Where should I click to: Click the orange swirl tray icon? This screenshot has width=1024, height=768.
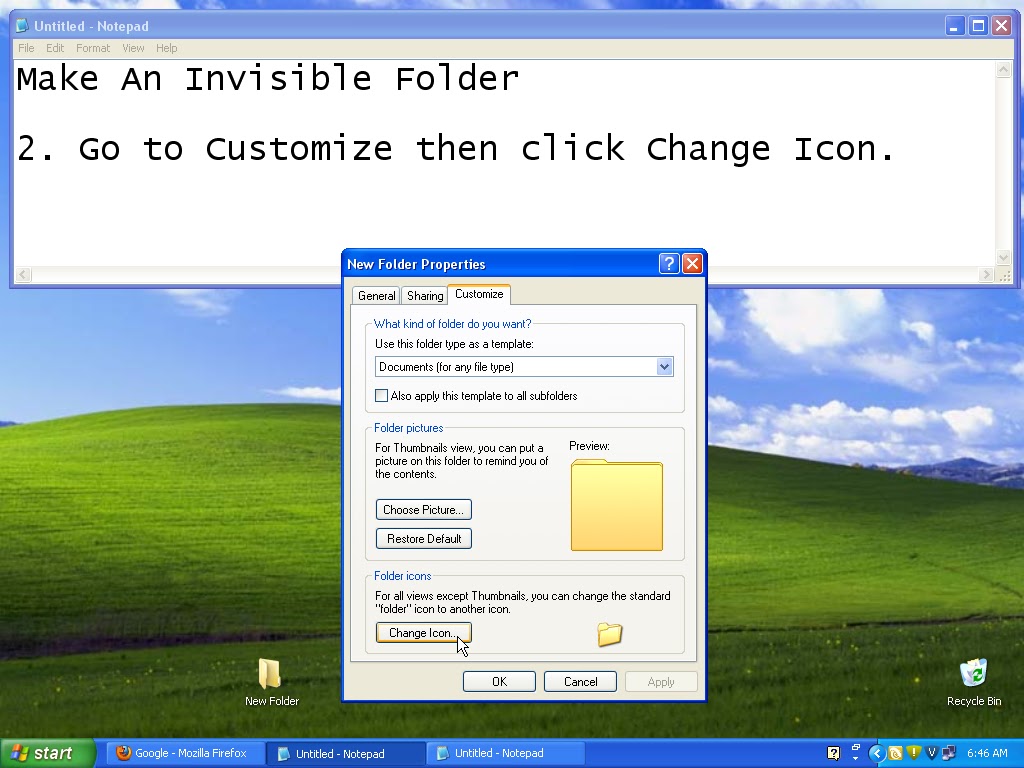895,754
